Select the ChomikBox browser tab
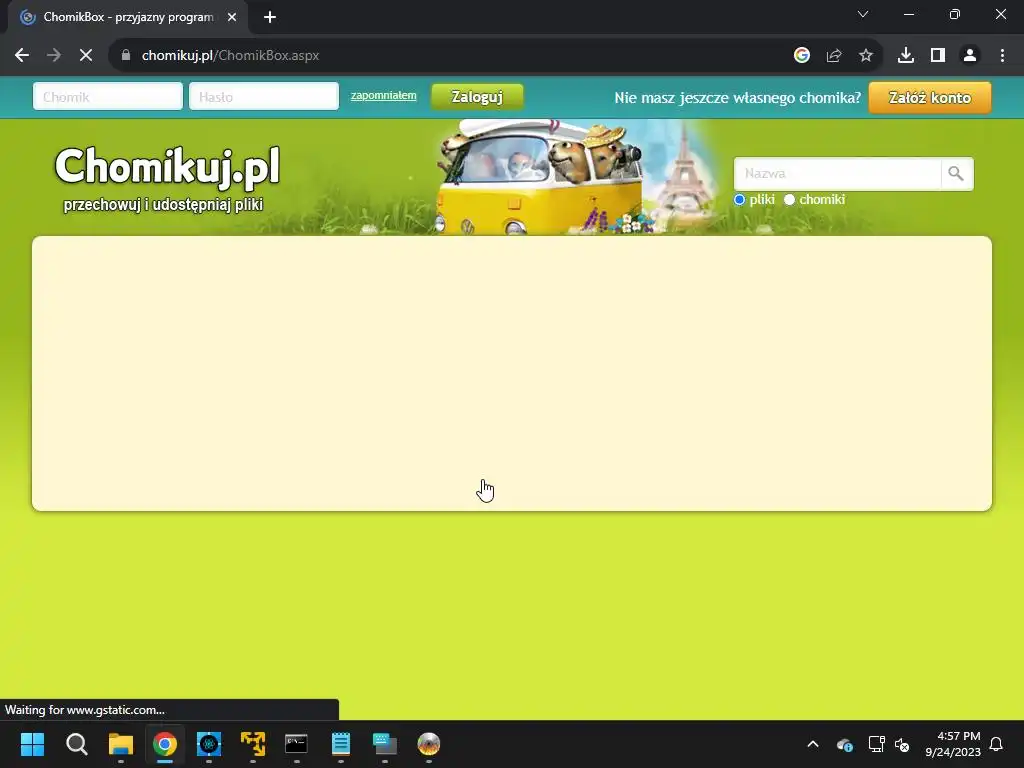The width and height of the screenshot is (1024, 768). click(127, 18)
